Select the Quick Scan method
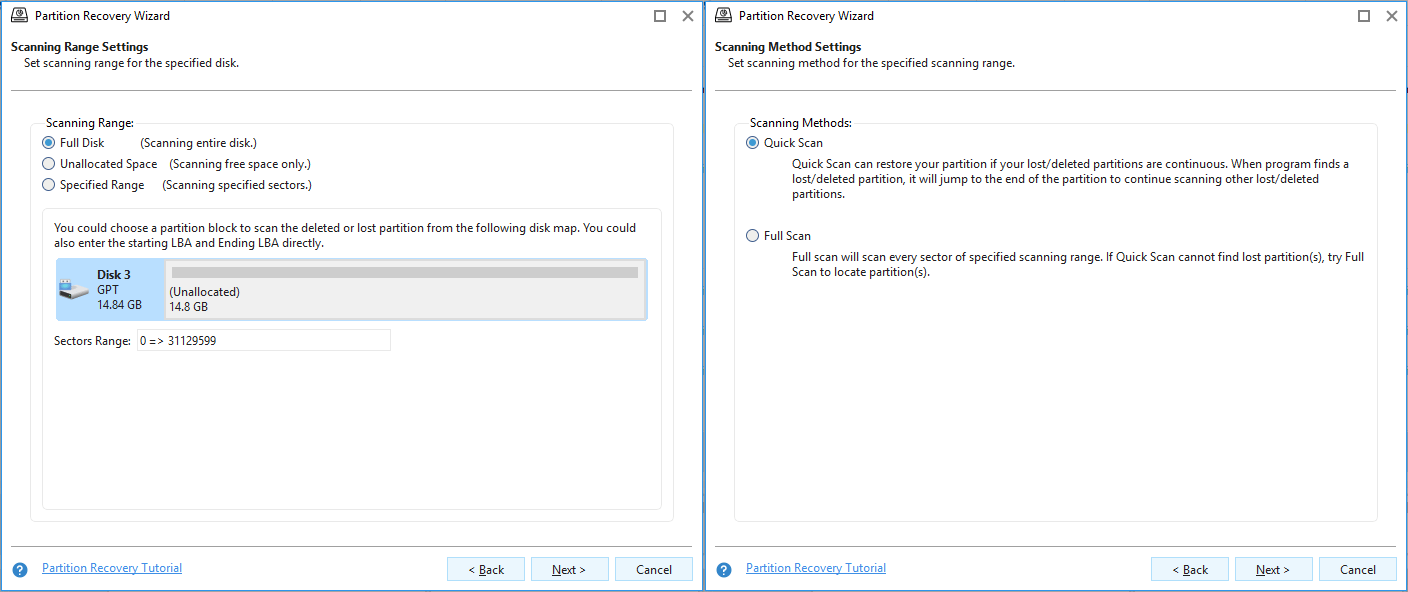 click(753, 143)
